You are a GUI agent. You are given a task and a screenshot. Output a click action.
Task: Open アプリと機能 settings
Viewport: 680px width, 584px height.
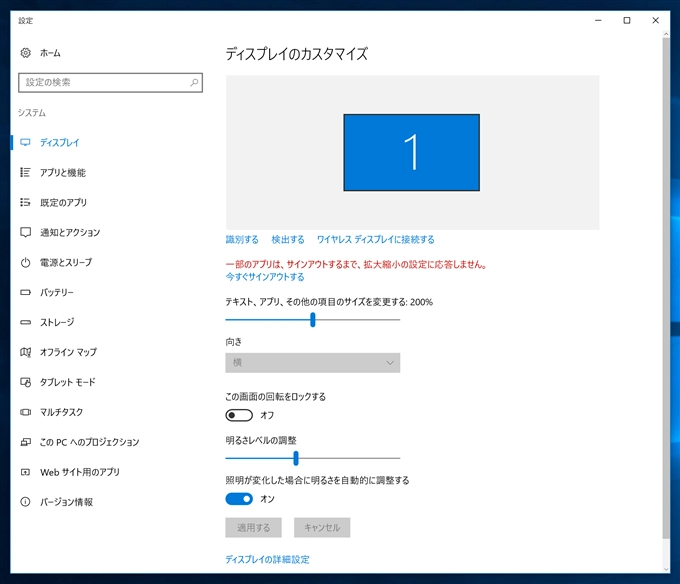coord(63,172)
